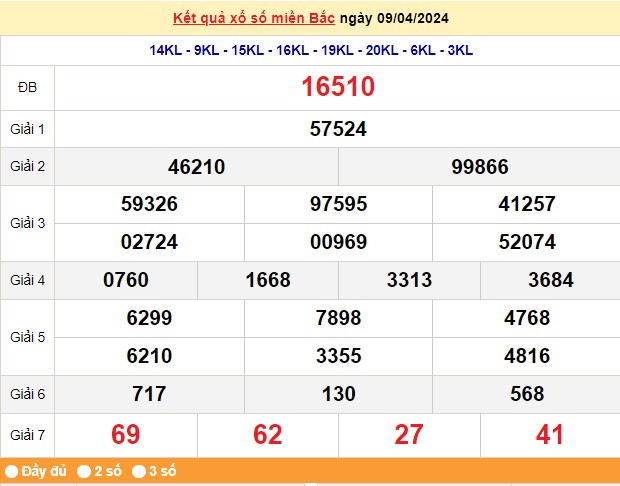The width and height of the screenshot is (620, 486).
Task: Select the Giải 2 number 46210
Action: [x=196, y=167]
